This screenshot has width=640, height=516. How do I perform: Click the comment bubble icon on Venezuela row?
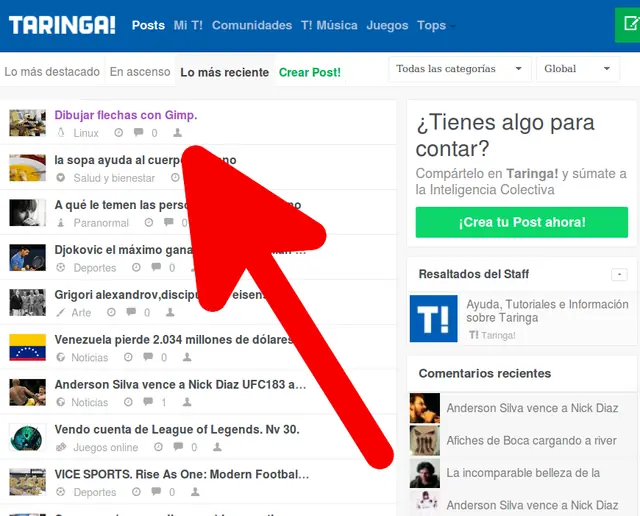point(148,357)
